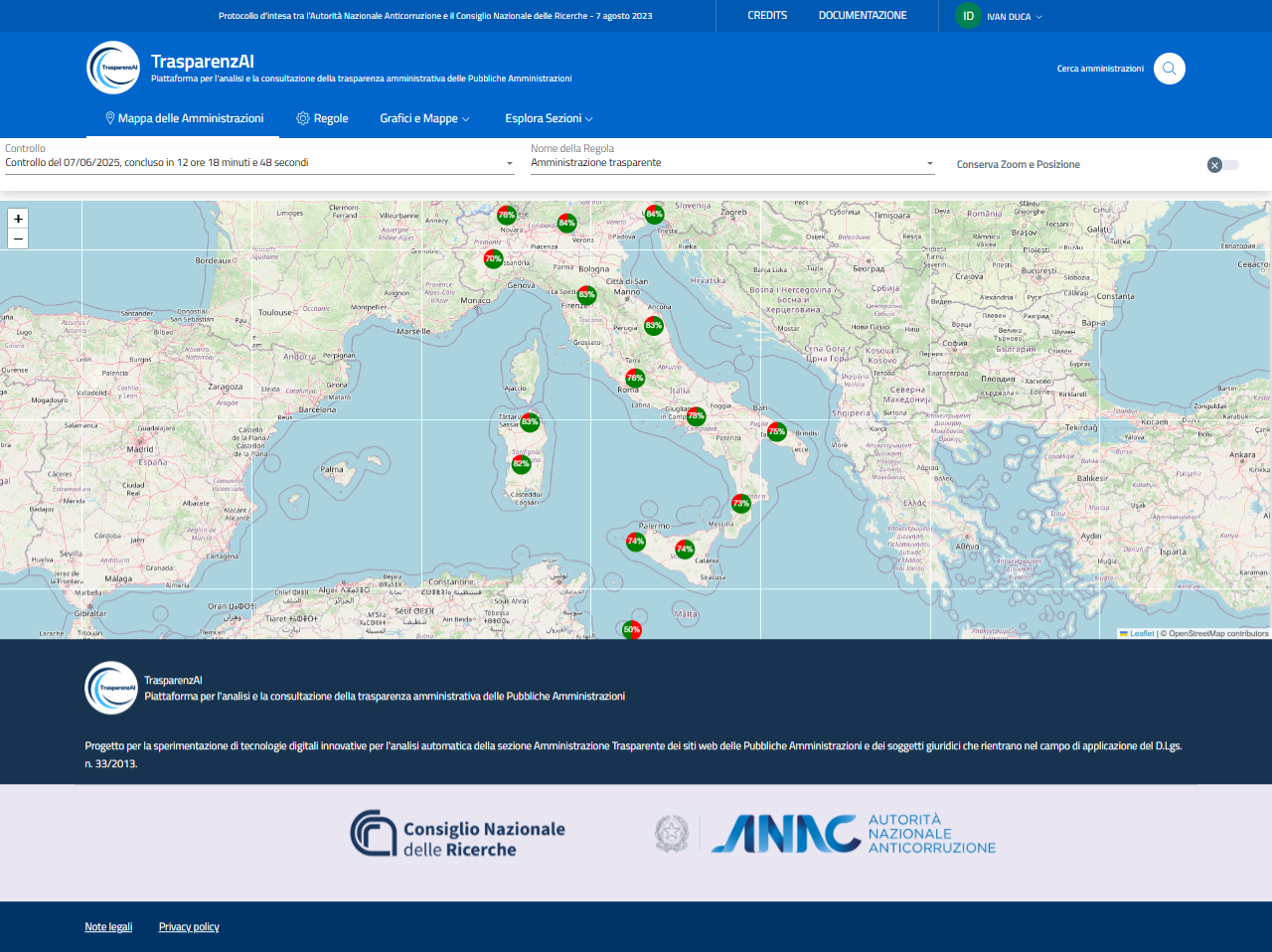This screenshot has width=1272, height=952.
Task: Select the 70% map marker in Piemonte
Action: tap(493, 258)
